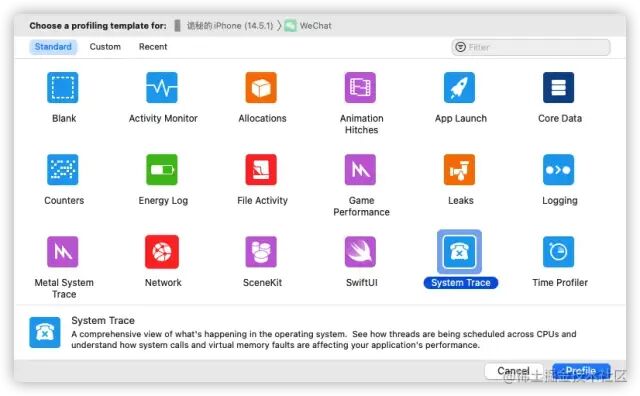640x396 pixels.
Task: Click the Activity Monitor label
Action: 163,118
